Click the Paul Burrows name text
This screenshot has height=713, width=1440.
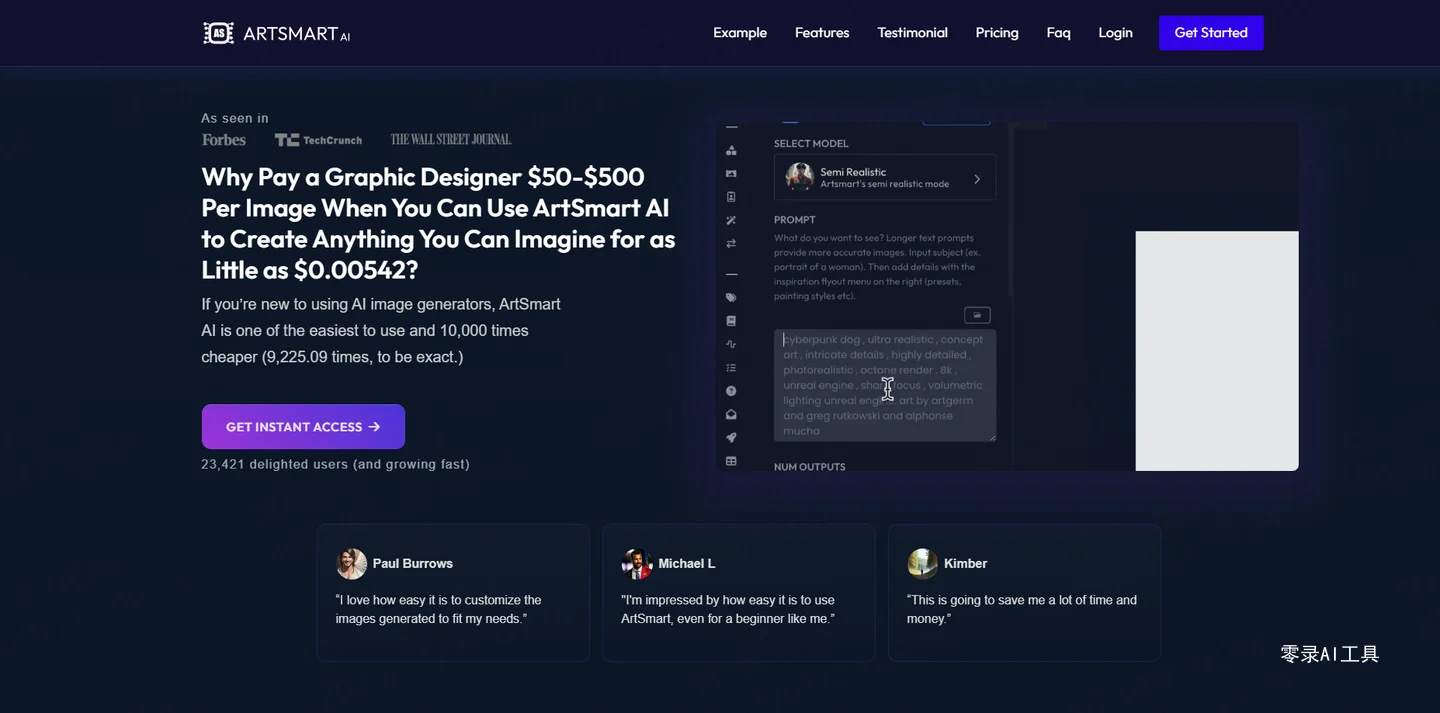tap(413, 564)
